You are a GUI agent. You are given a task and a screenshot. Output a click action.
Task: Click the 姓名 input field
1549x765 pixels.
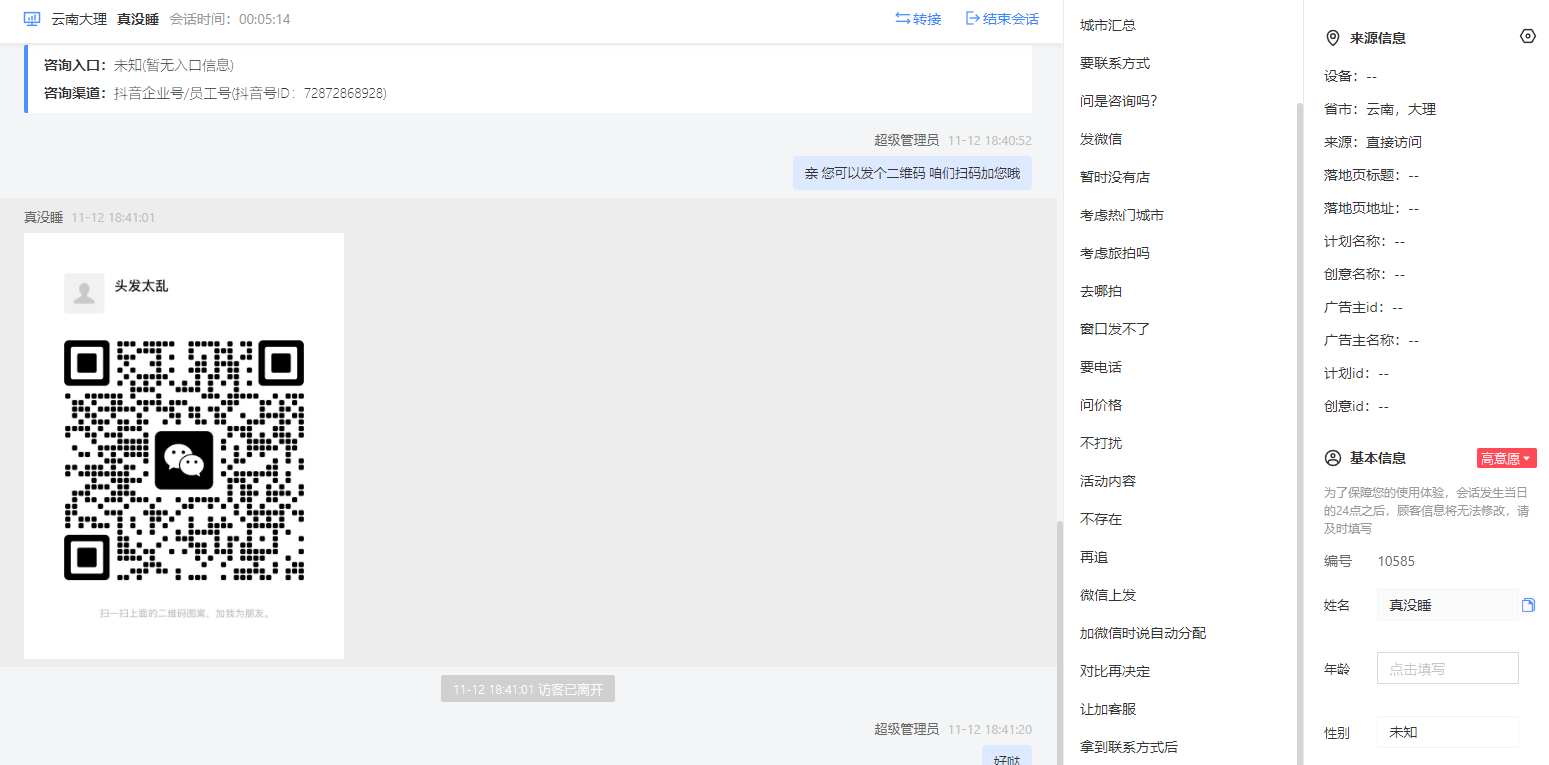[1447, 605]
